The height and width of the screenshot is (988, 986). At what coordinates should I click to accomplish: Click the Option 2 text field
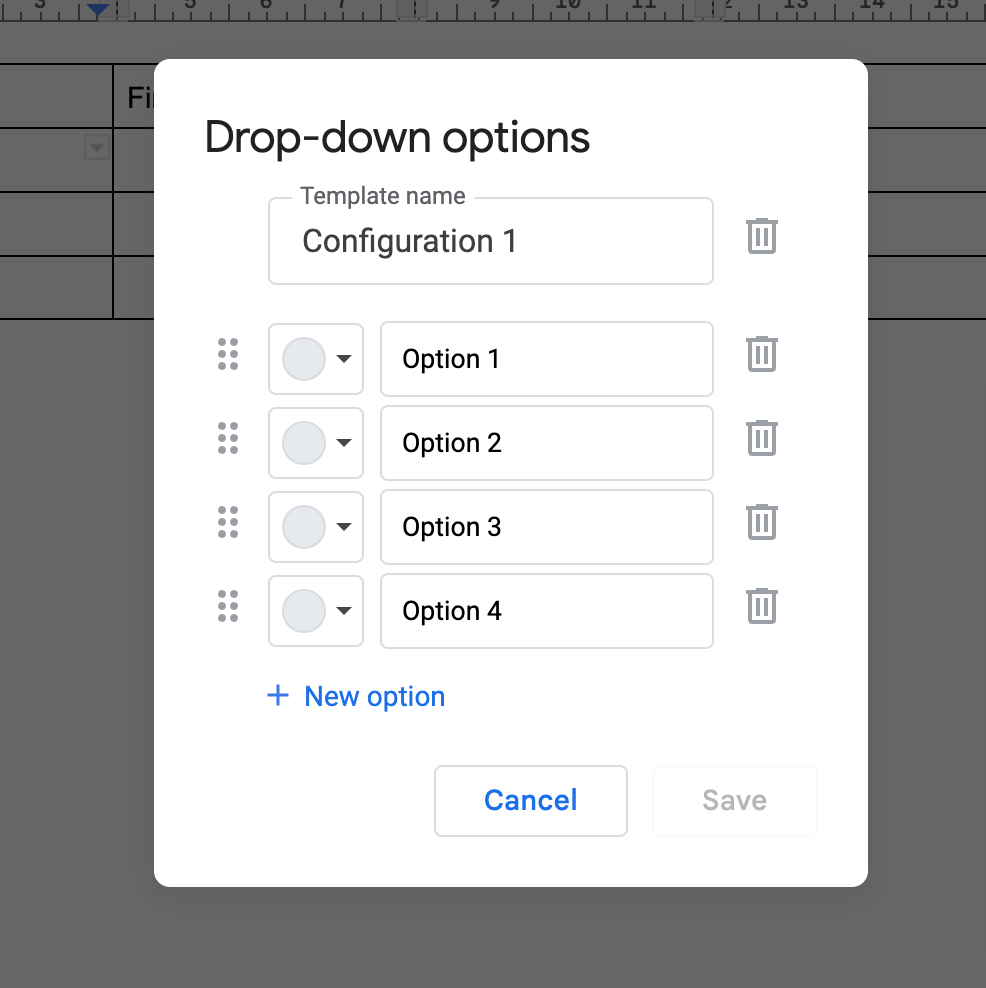[546, 442]
